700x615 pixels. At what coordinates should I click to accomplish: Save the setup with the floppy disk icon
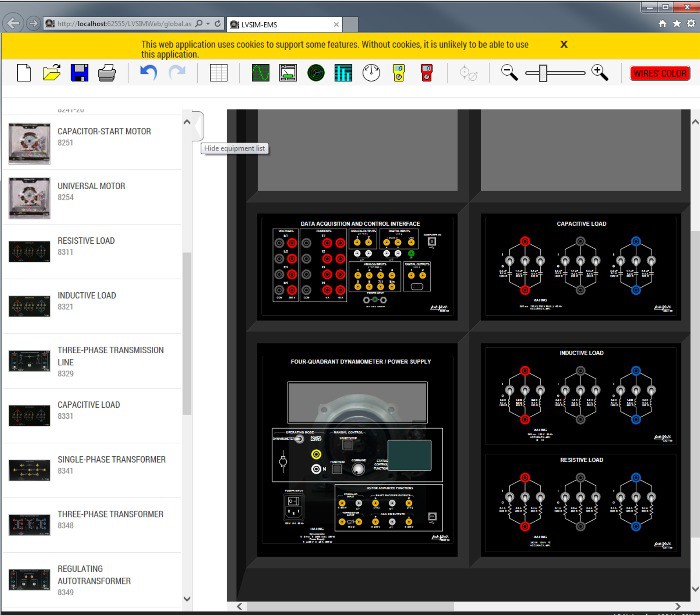tap(80, 73)
